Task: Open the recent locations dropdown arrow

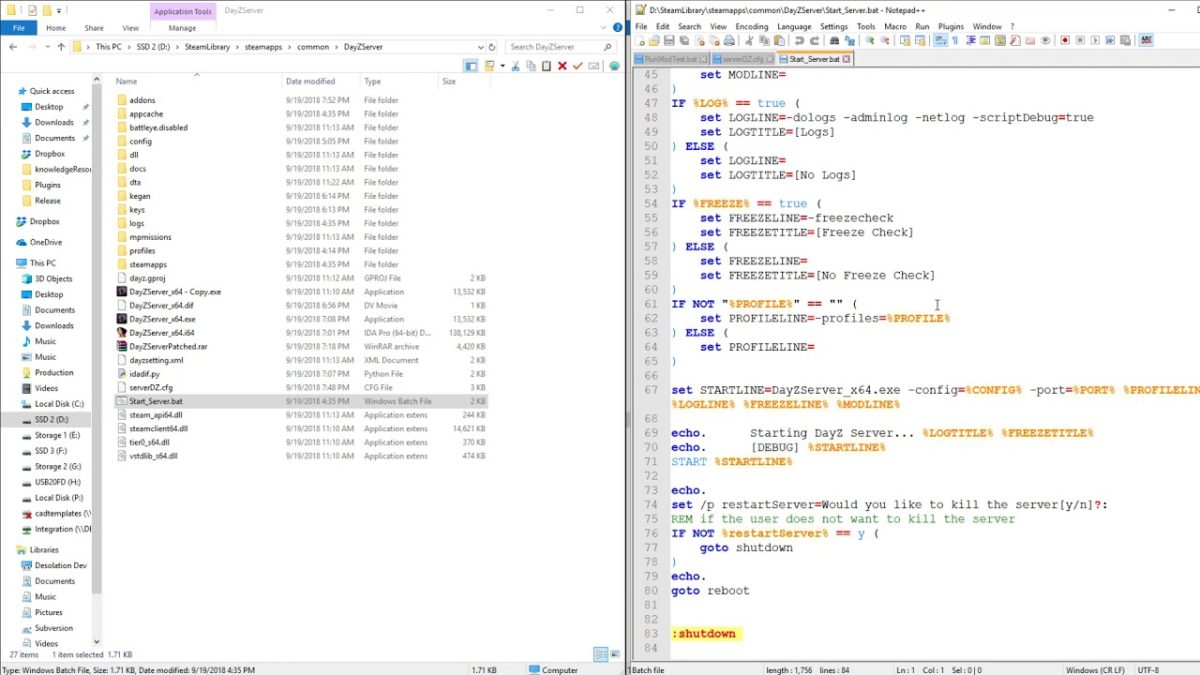Action: tap(46, 47)
